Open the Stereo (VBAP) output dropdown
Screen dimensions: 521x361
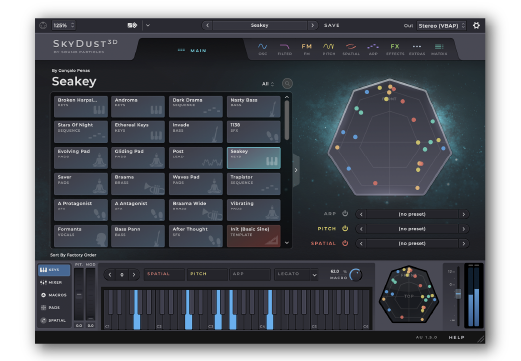click(x=441, y=26)
